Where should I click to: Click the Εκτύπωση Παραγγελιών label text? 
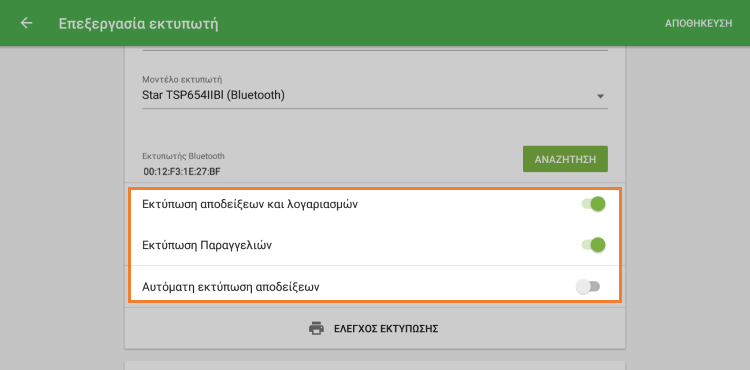point(207,246)
